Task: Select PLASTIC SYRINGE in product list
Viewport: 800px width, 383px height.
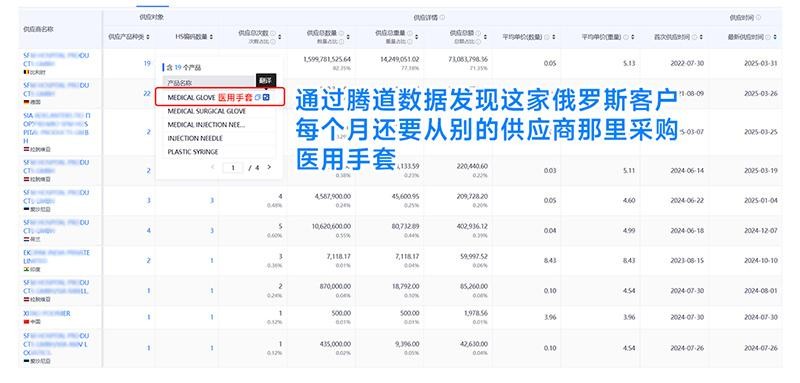Action: pyautogui.click(x=193, y=152)
